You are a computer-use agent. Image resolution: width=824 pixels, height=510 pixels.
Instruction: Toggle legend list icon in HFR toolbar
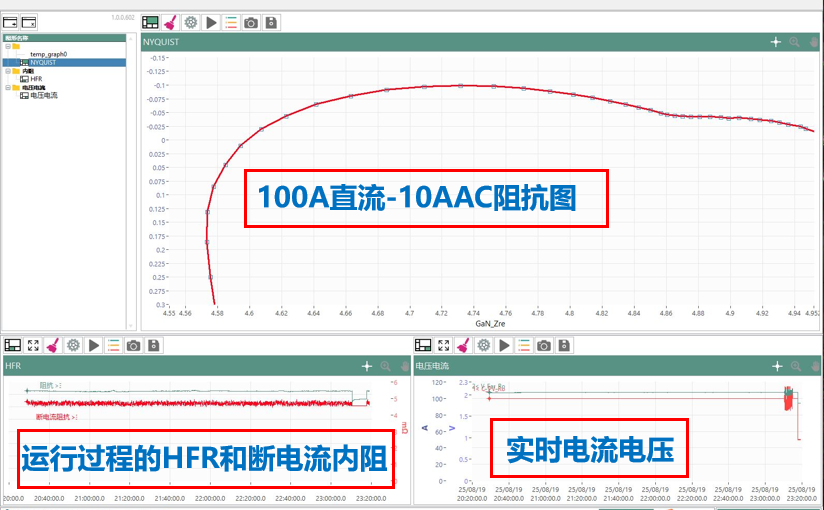coord(114,345)
